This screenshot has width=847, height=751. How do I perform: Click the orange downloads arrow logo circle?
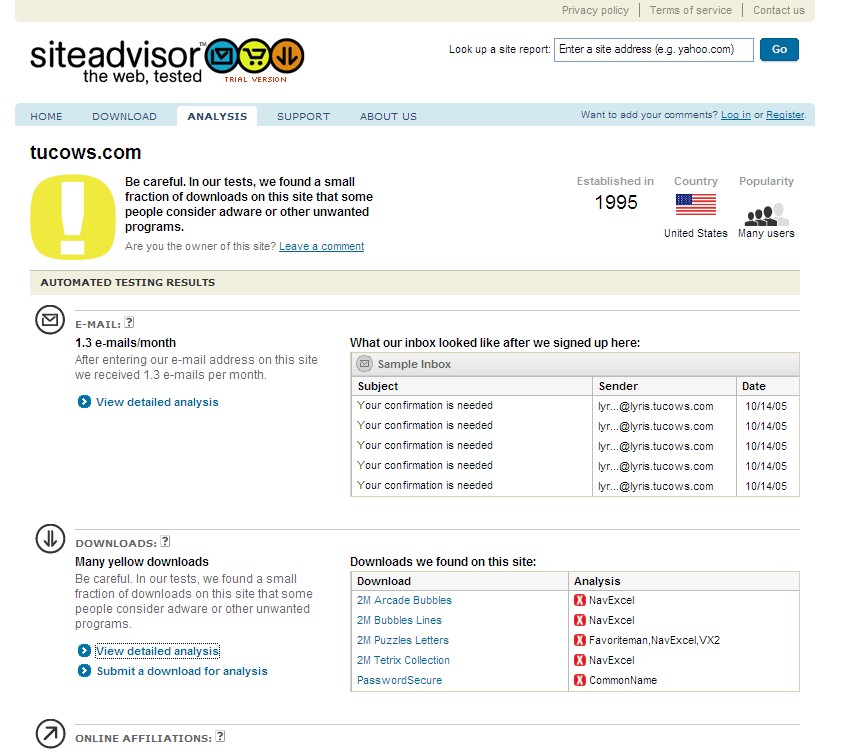287,56
